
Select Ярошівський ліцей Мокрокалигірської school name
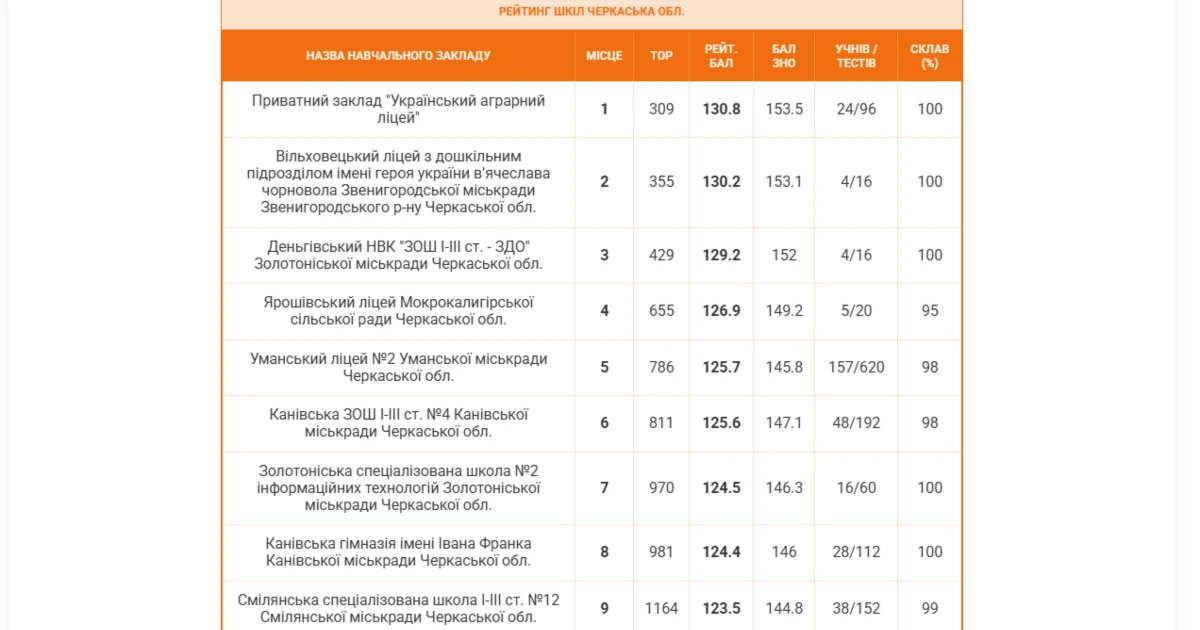398,311
